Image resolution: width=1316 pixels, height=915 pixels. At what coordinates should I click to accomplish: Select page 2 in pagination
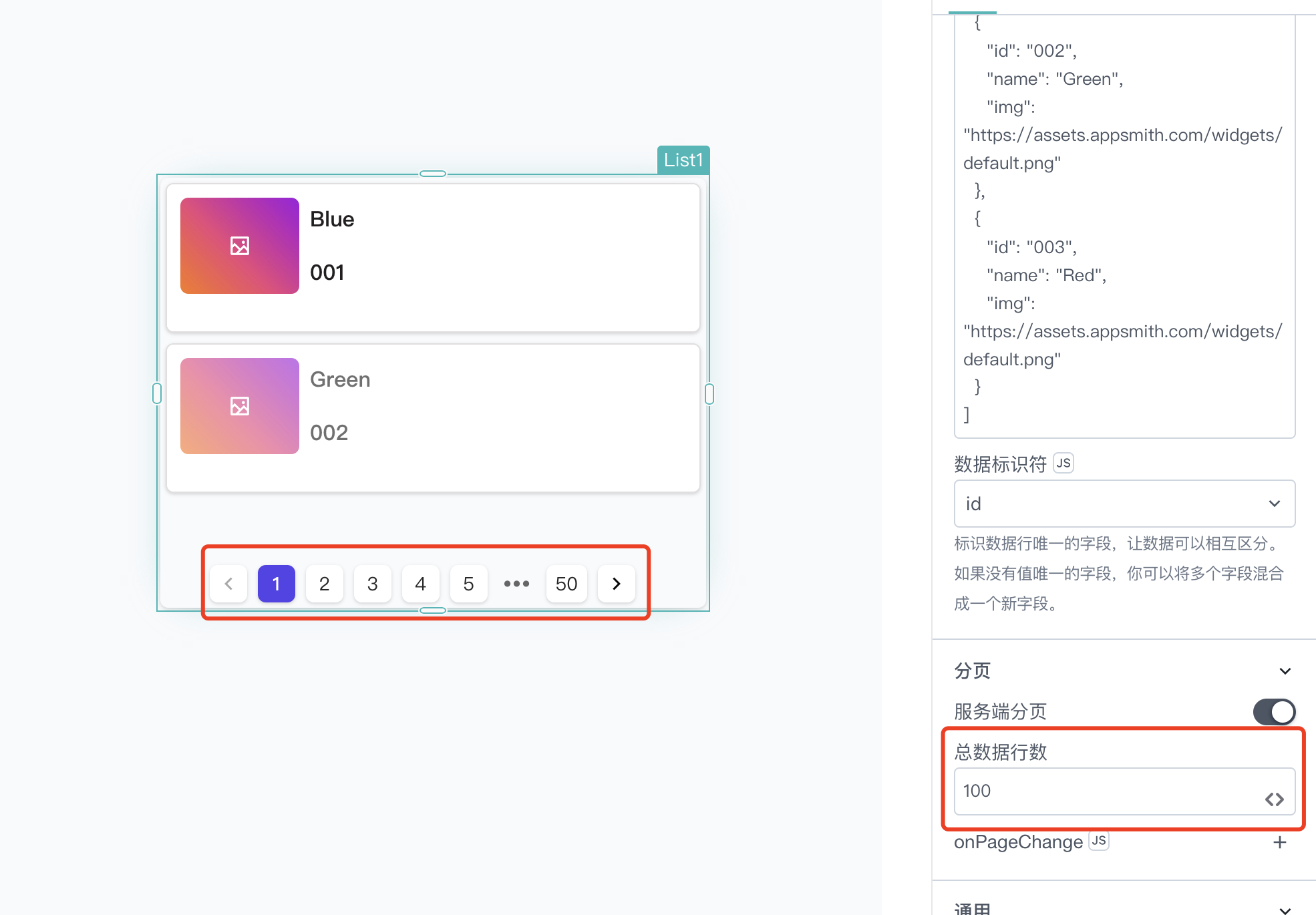tap(325, 584)
